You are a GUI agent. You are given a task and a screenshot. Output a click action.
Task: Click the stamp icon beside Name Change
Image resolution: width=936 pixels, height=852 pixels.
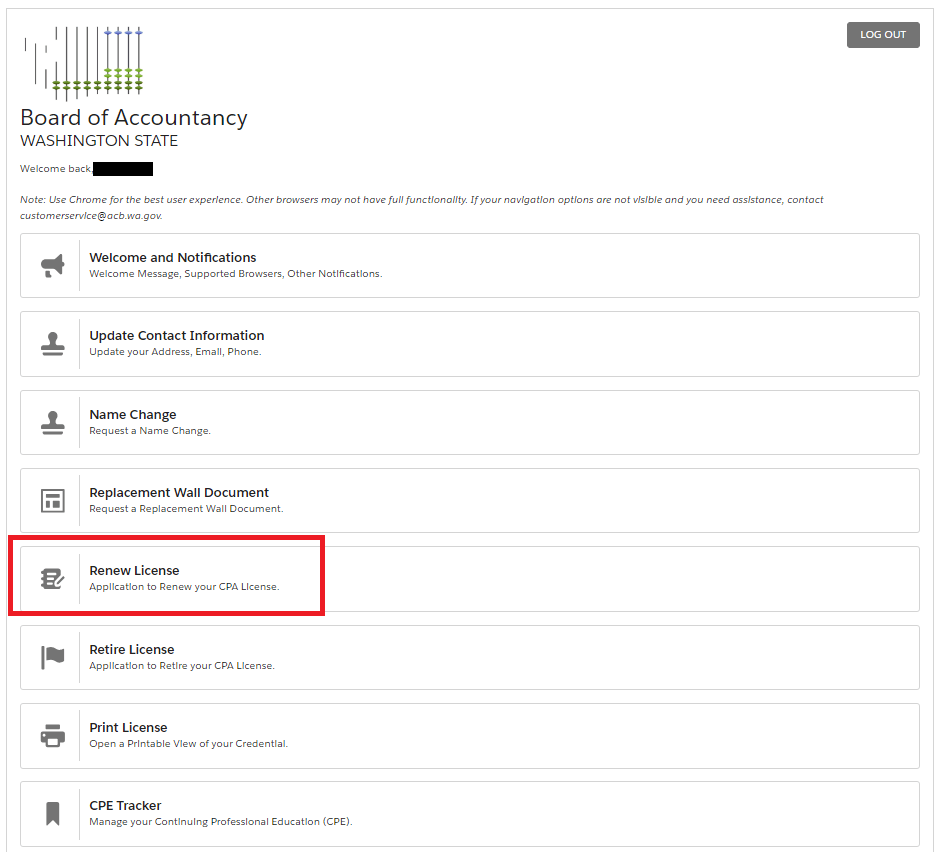coord(52,422)
